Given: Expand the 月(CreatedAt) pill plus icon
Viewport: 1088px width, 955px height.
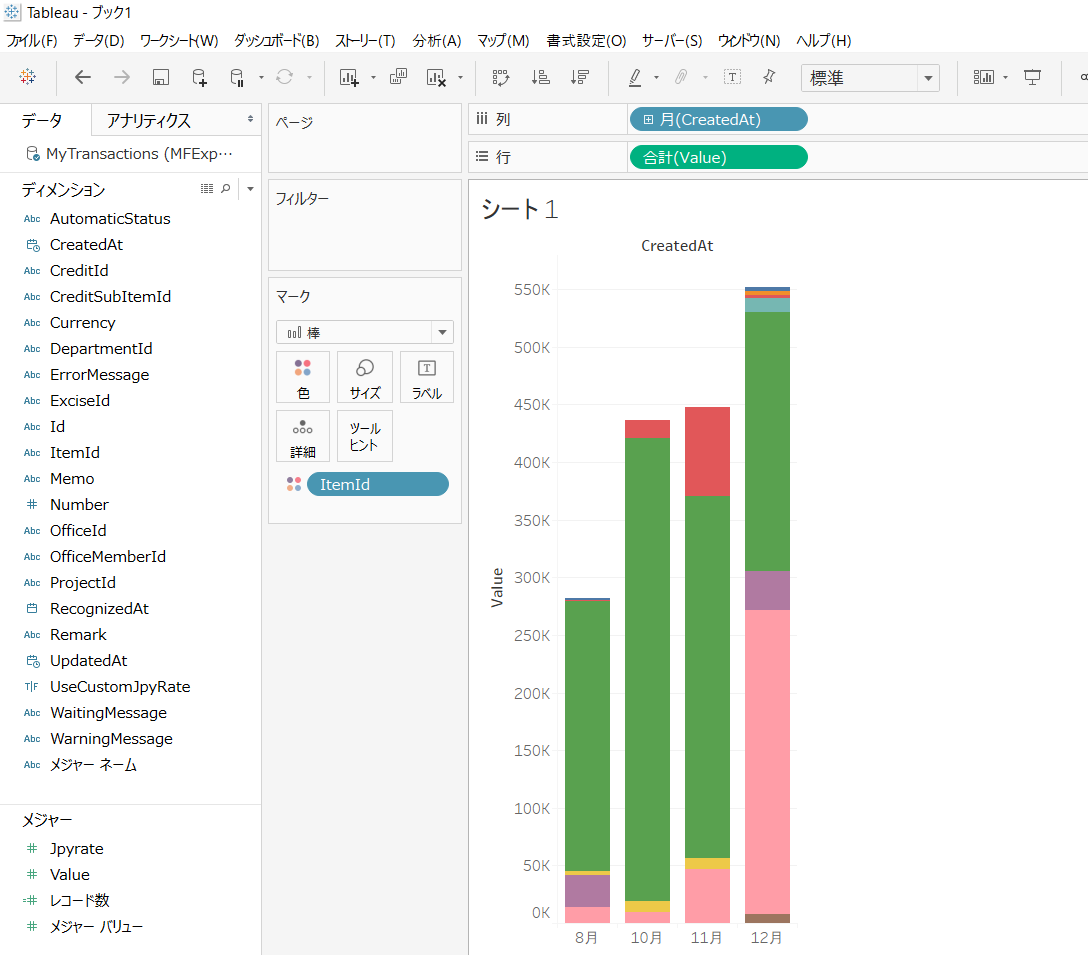Looking at the screenshot, I should tap(648, 119).
